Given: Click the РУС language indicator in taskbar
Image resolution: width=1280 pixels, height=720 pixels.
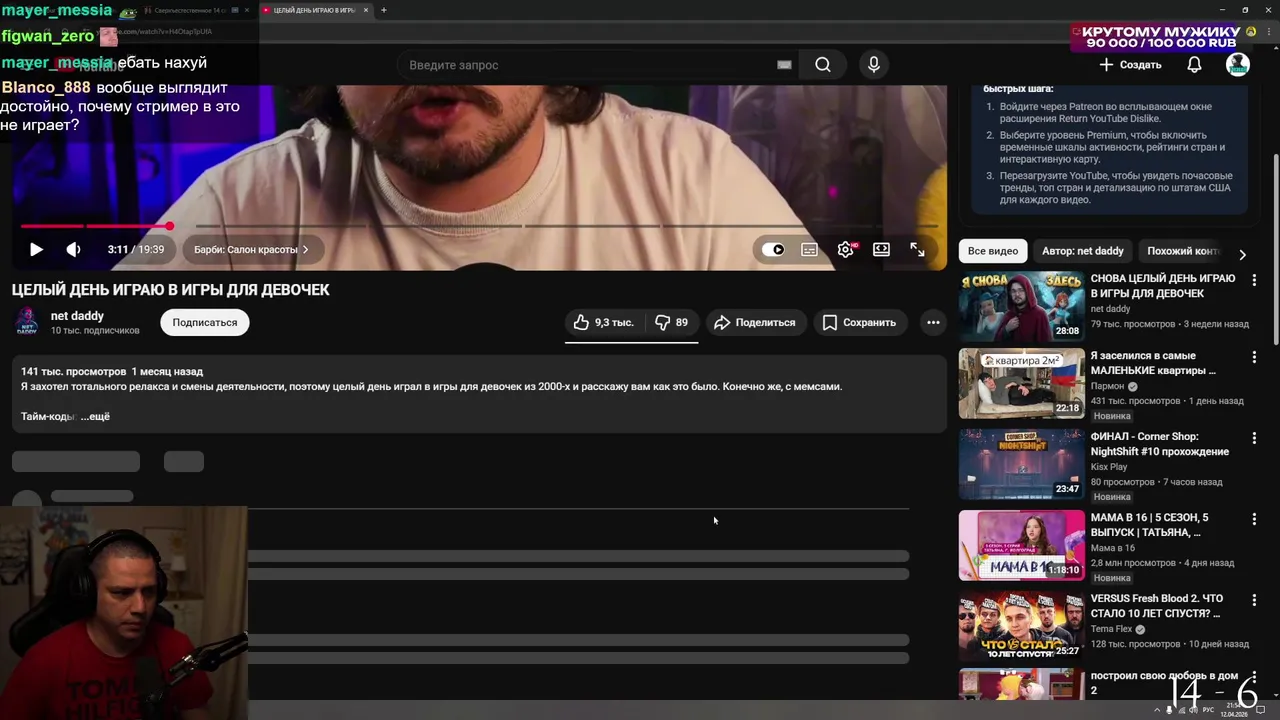Looking at the screenshot, I should coord(1208,710).
